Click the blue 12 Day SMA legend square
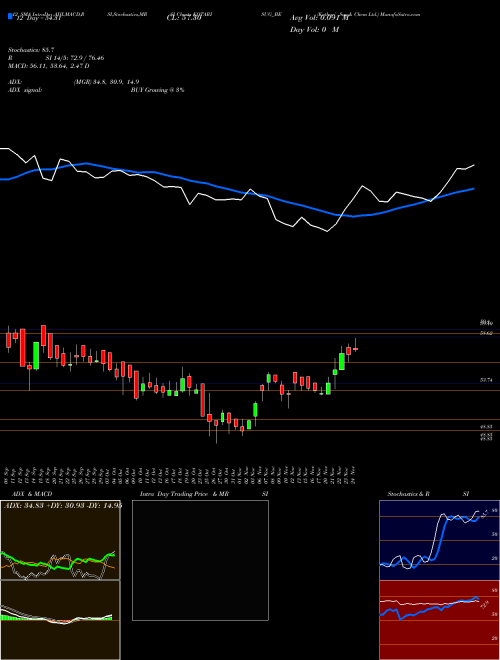 [x=10, y=16]
